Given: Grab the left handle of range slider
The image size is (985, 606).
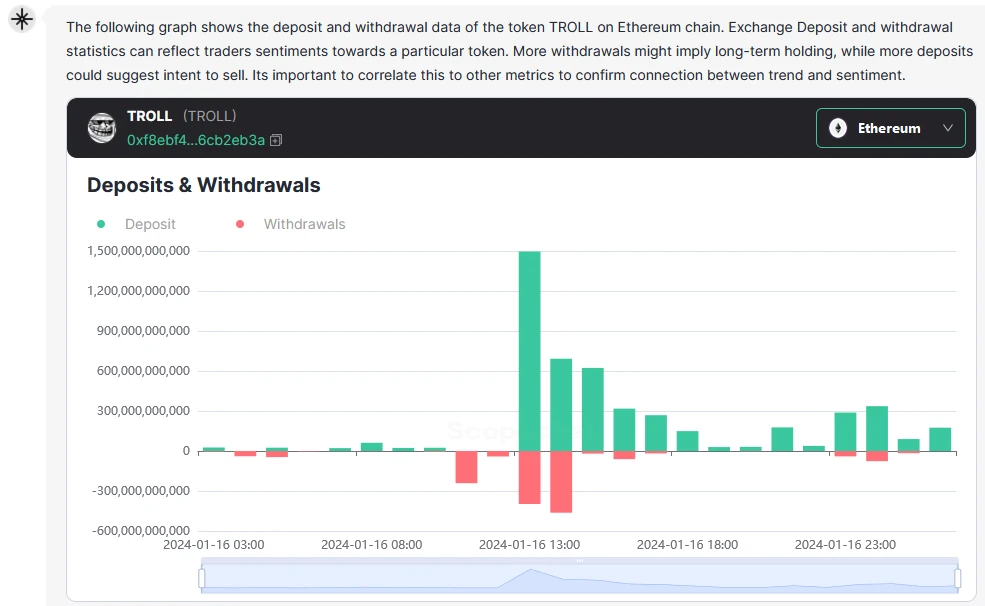Looking at the screenshot, I should pyautogui.click(x=202, y=578).
